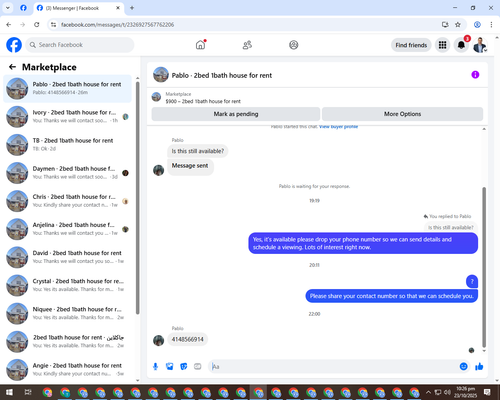Viewport: 500px width, 400px height.
Task: Open Windows notification center
Action: (487, 392)
